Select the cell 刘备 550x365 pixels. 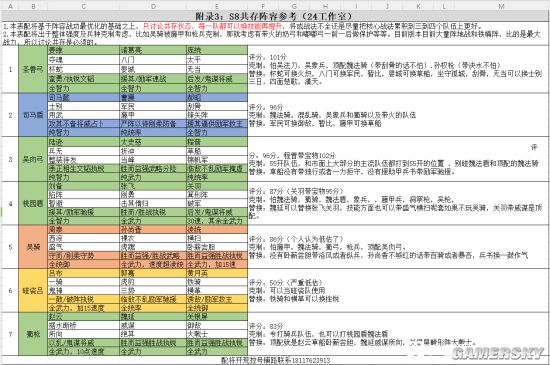[x=83, y=186]
